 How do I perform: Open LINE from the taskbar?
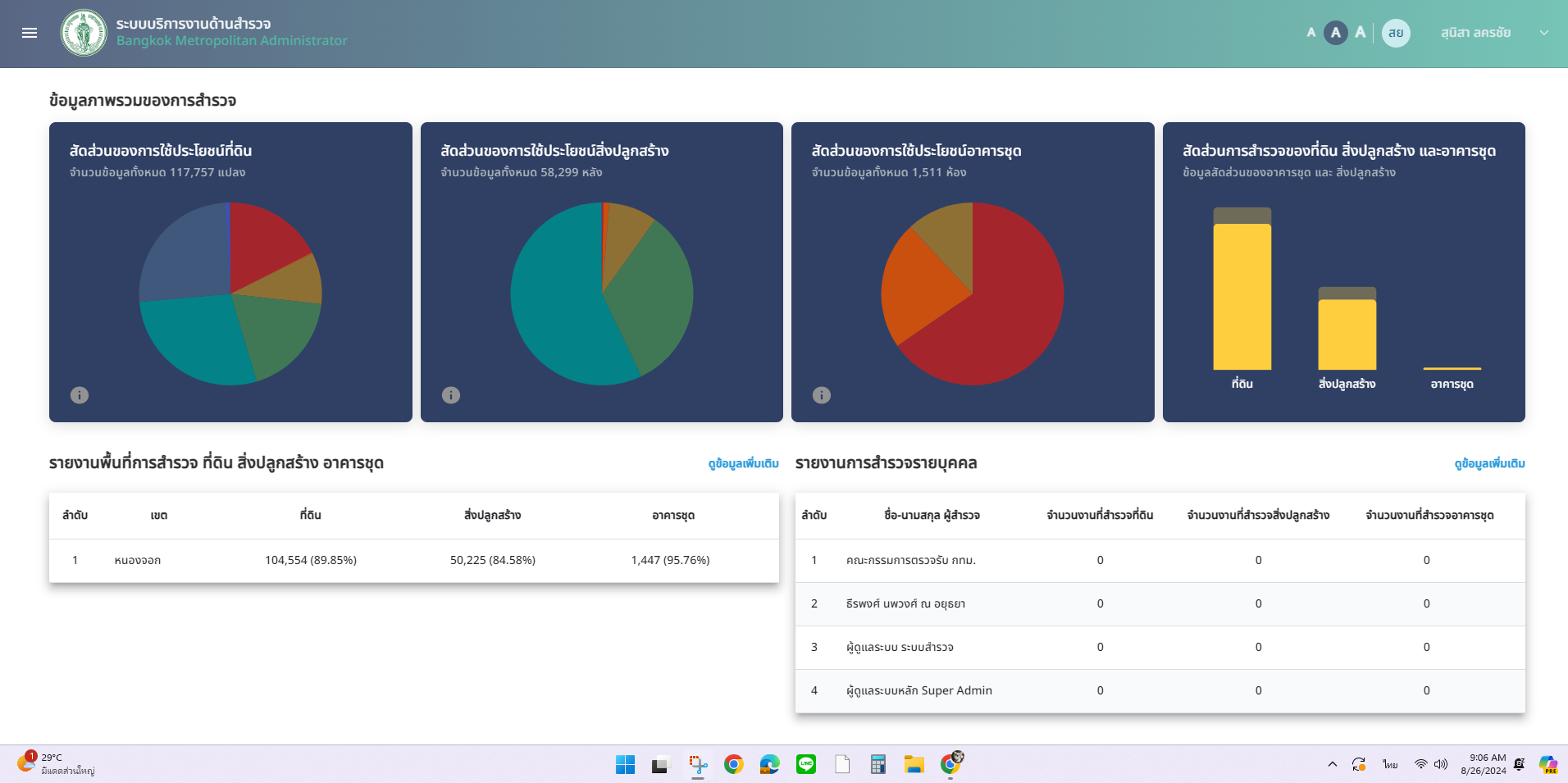(806, 764)
